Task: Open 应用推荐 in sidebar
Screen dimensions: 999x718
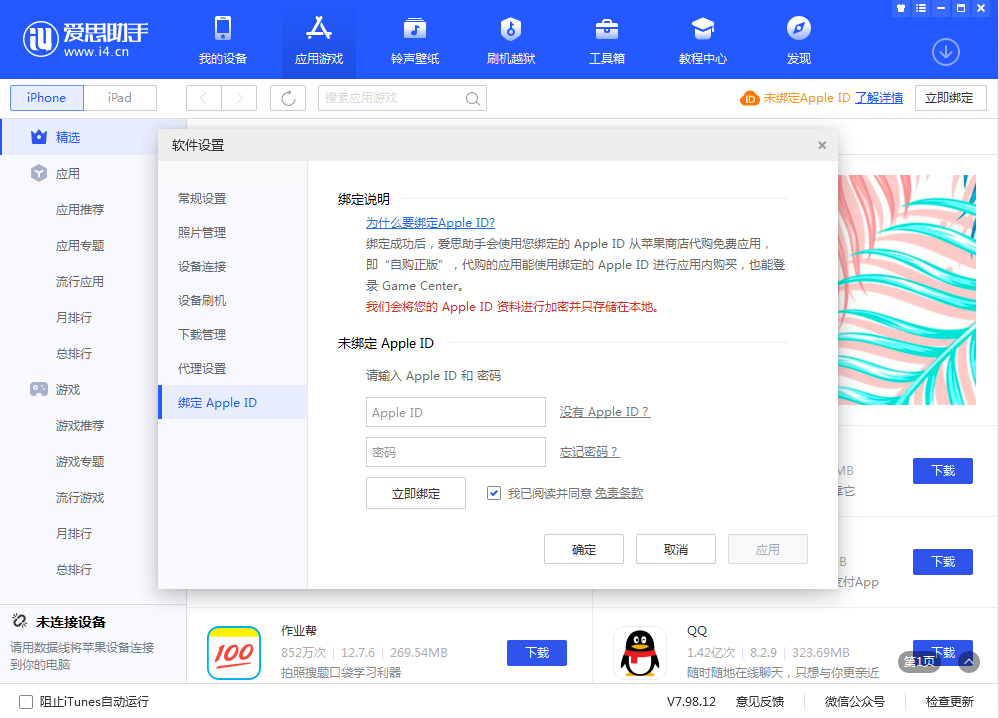Action: coord(80,210)
